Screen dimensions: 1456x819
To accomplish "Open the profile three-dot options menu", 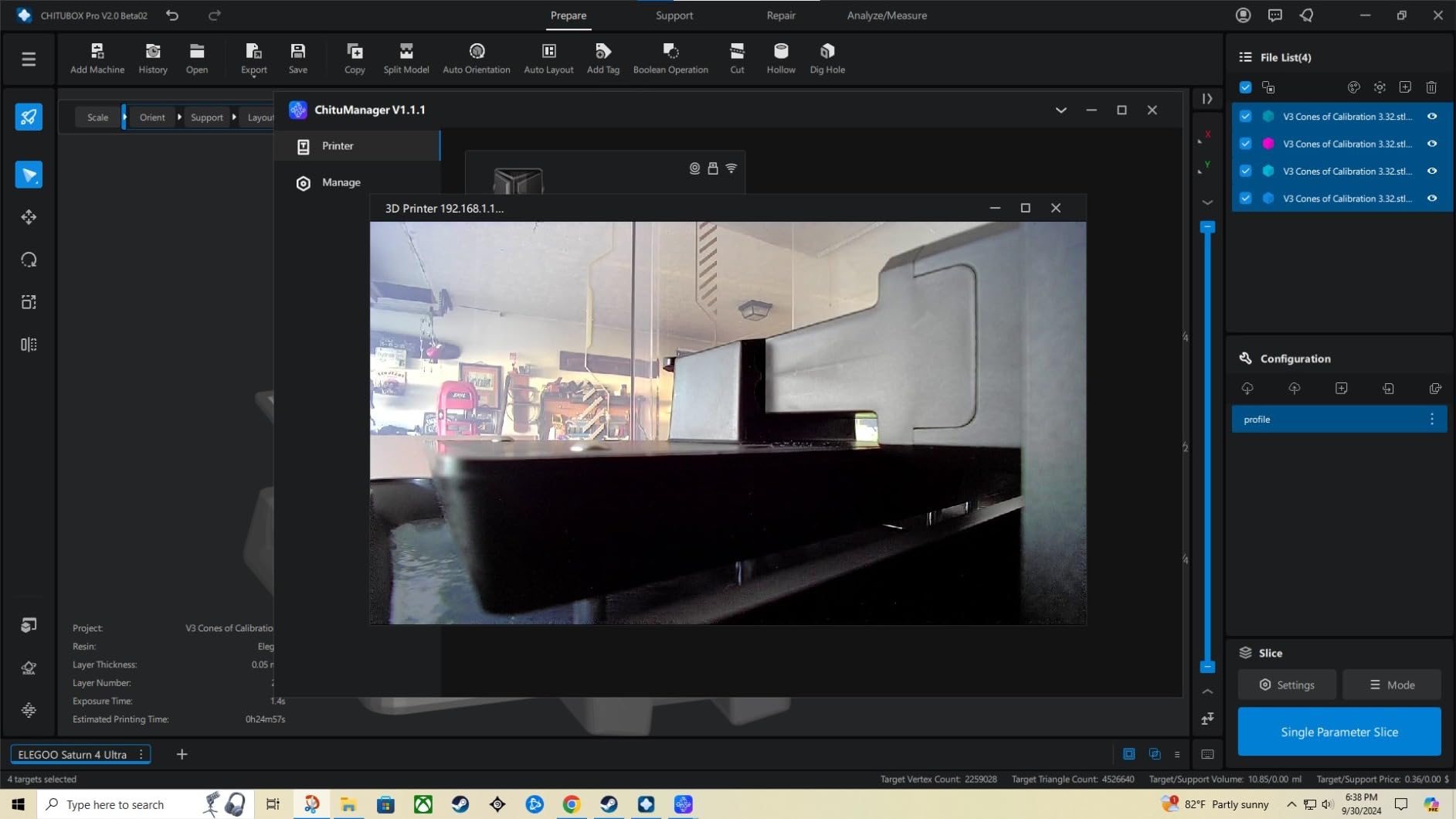I will [1432, 420].
